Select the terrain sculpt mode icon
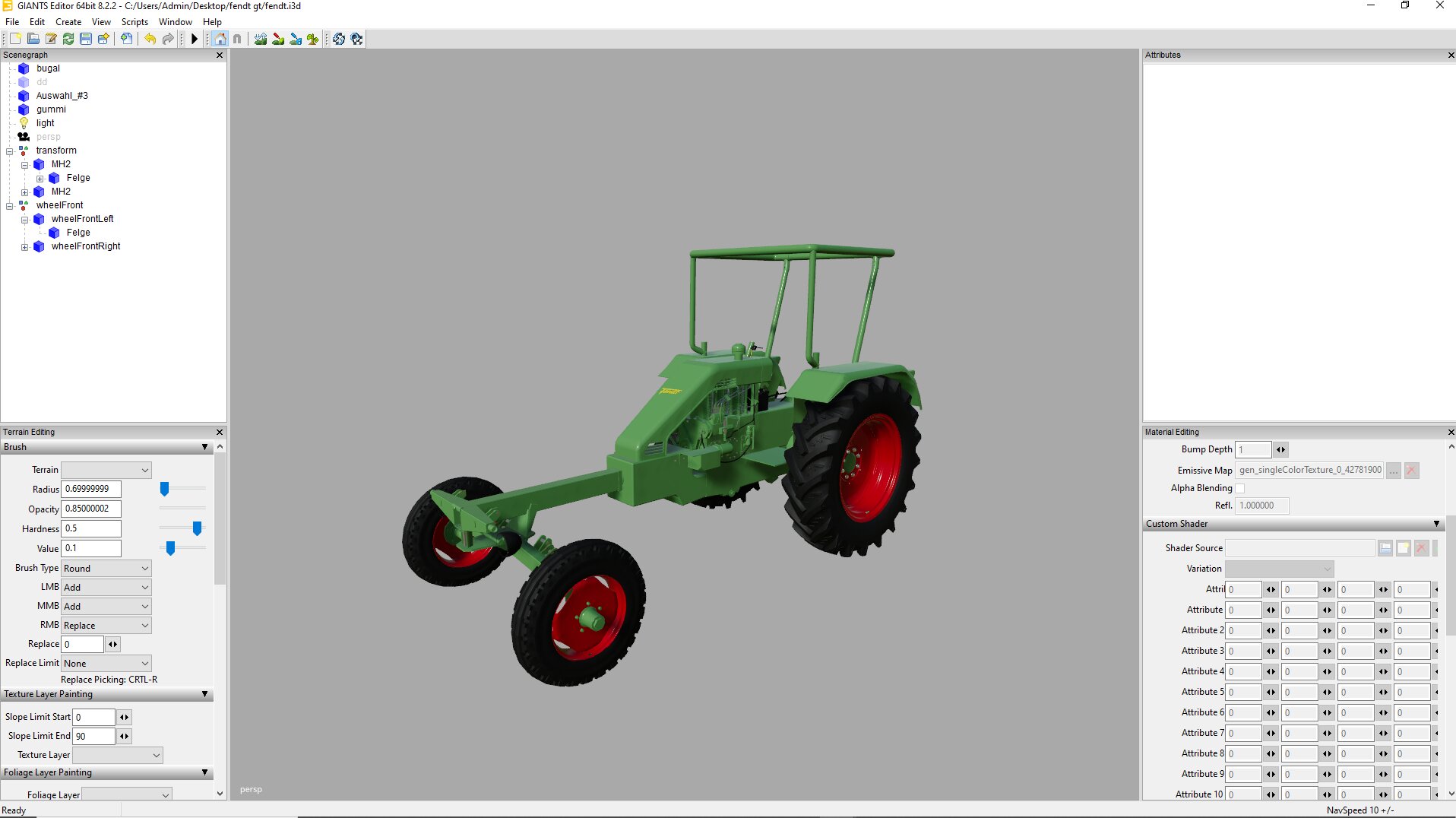The image size is (1456, 818). (x=261, y=39)
